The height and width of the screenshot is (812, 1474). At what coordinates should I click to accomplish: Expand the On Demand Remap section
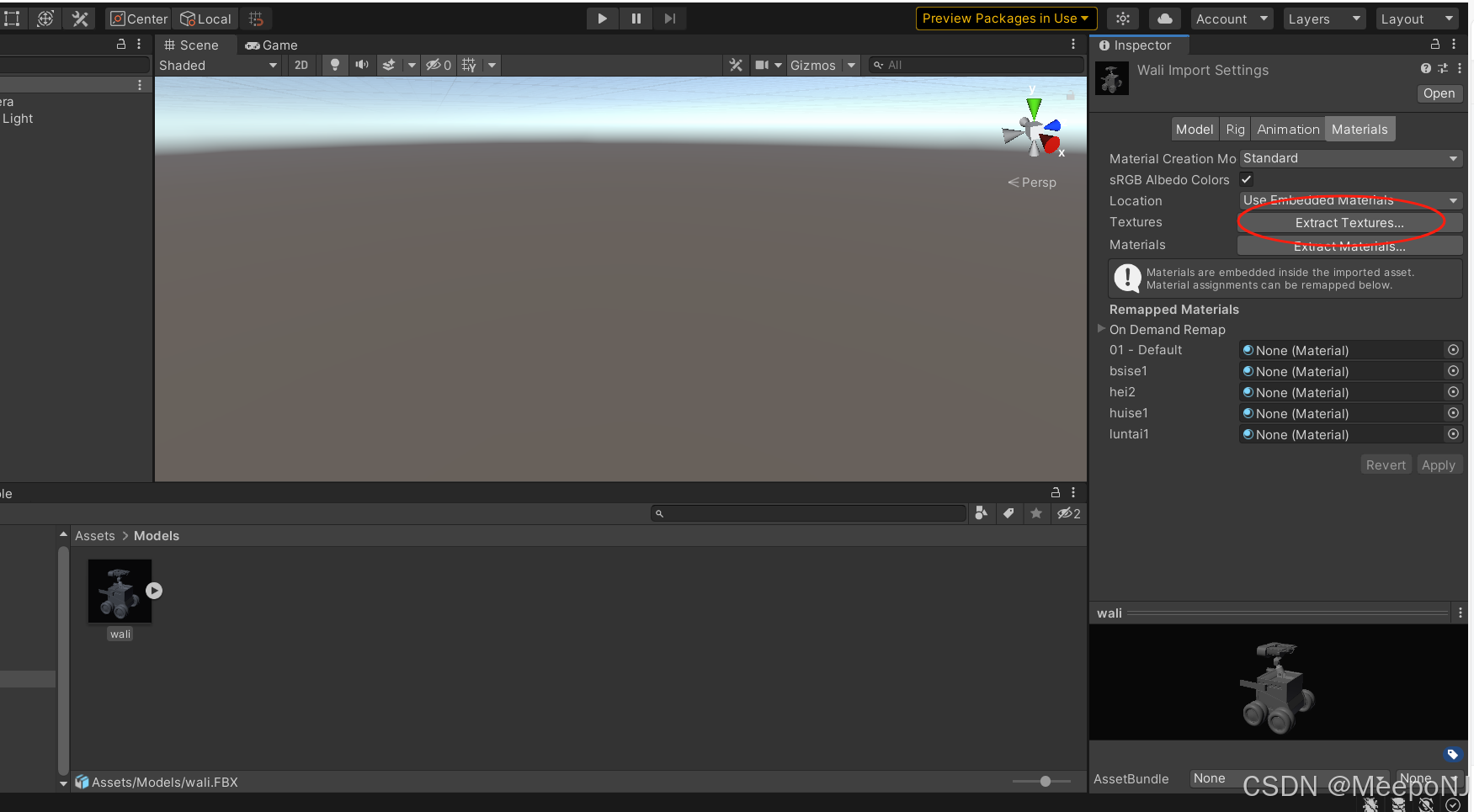(x=1101, y=329)
